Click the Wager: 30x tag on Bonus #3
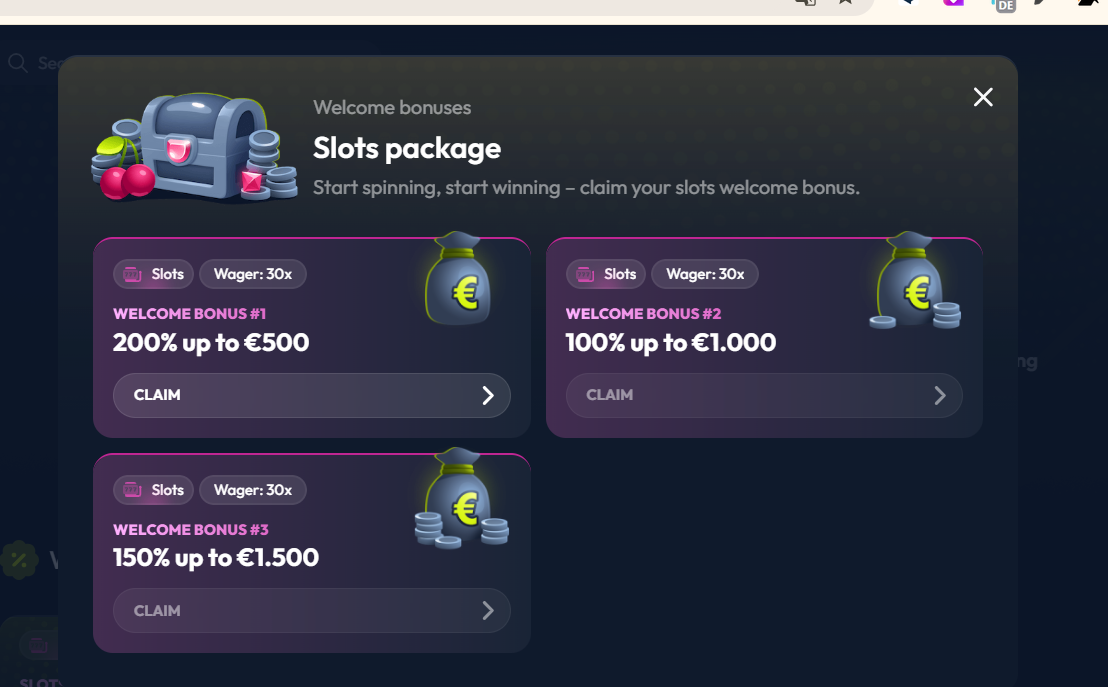This screenshot has width=1108, height=687. click(x=253, y=490)
